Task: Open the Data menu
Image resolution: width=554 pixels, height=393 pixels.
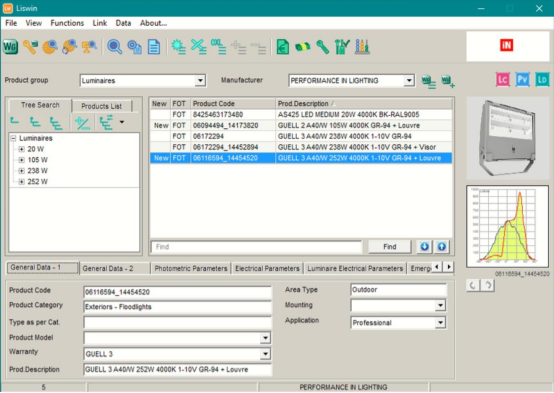Action: click(123, 23)
